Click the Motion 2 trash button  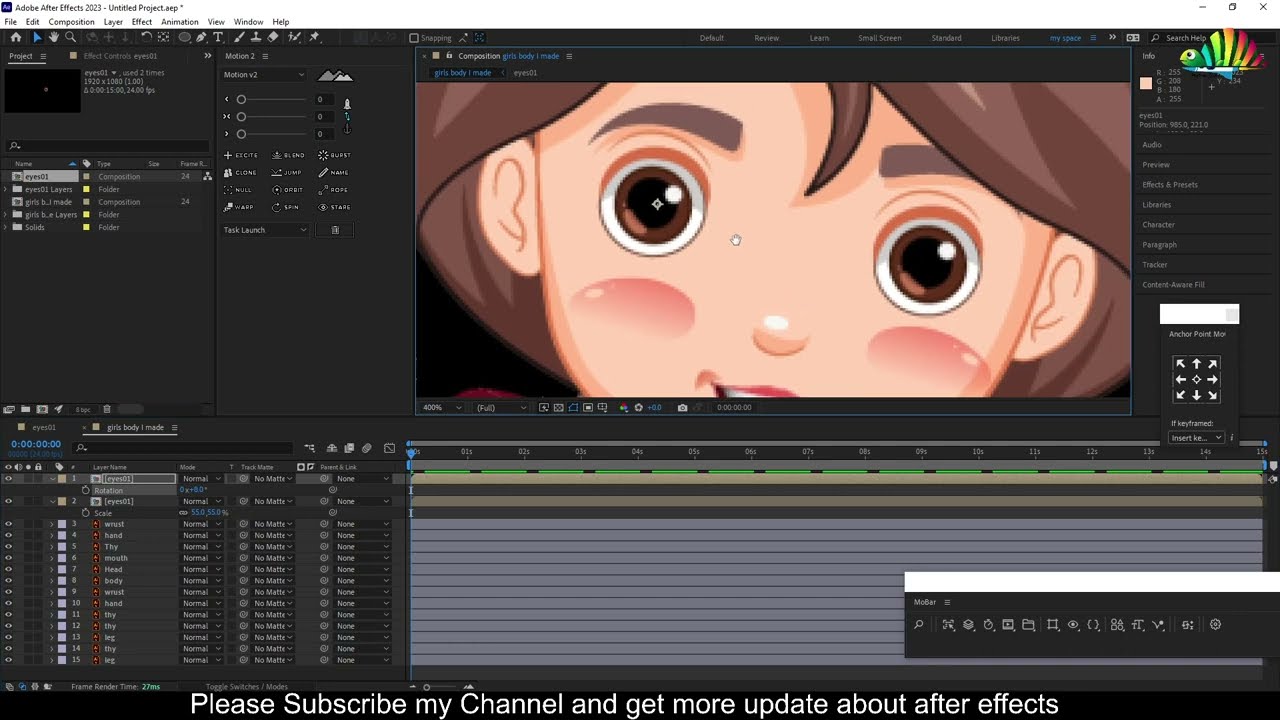[335, 230]
